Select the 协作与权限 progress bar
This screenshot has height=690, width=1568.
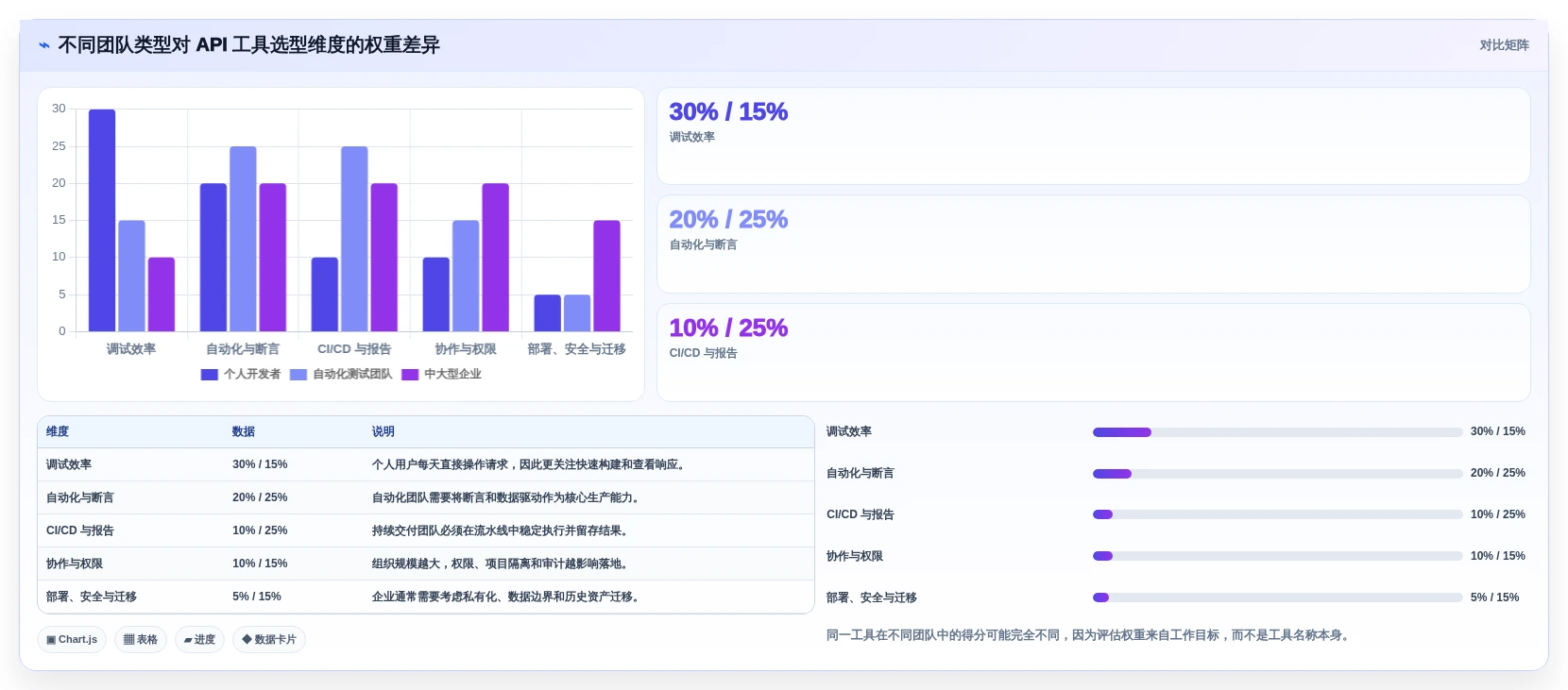[1277, 556]
